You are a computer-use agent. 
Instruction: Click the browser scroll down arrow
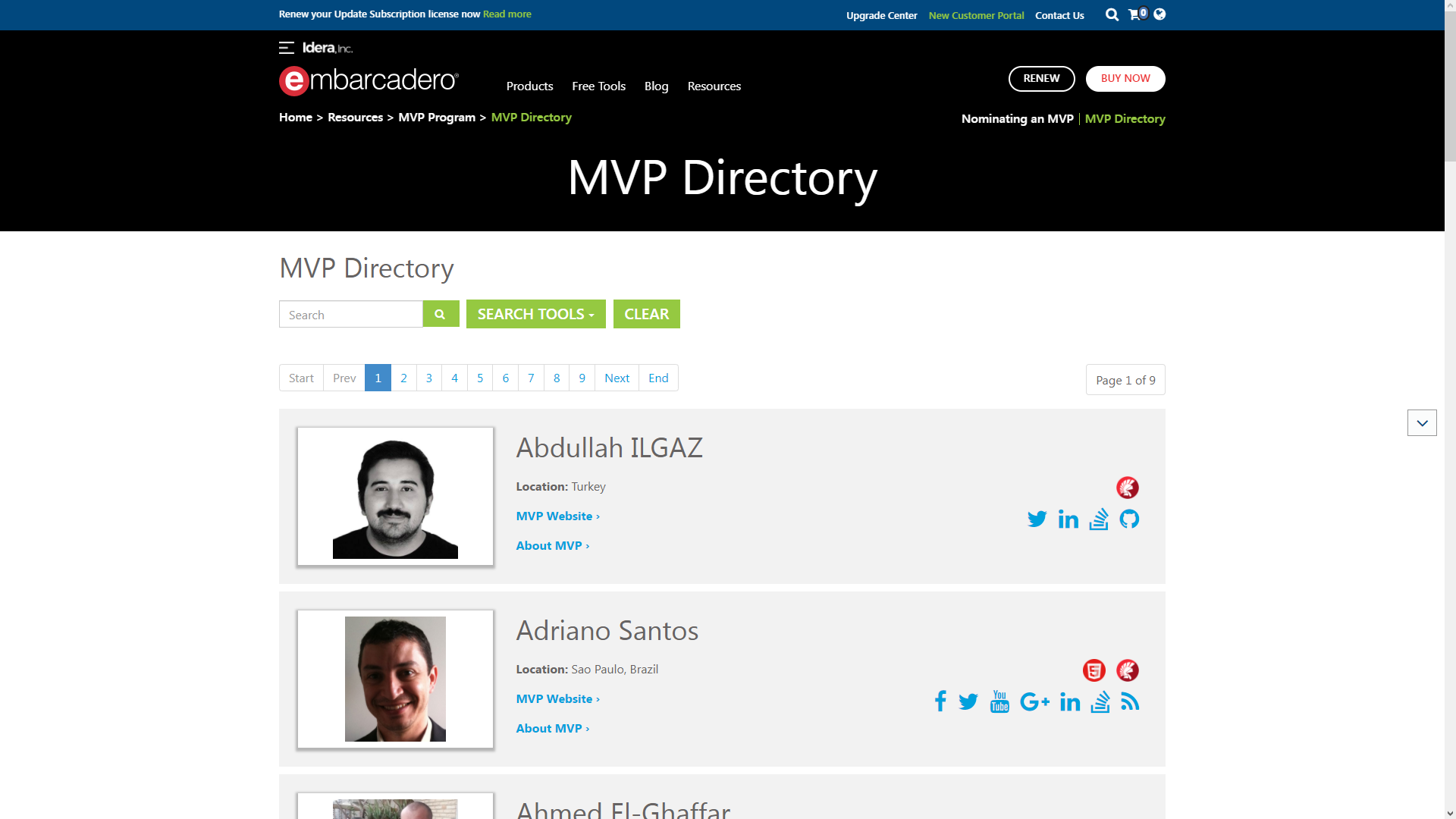pyautogui.click(x=1450, y=814)
